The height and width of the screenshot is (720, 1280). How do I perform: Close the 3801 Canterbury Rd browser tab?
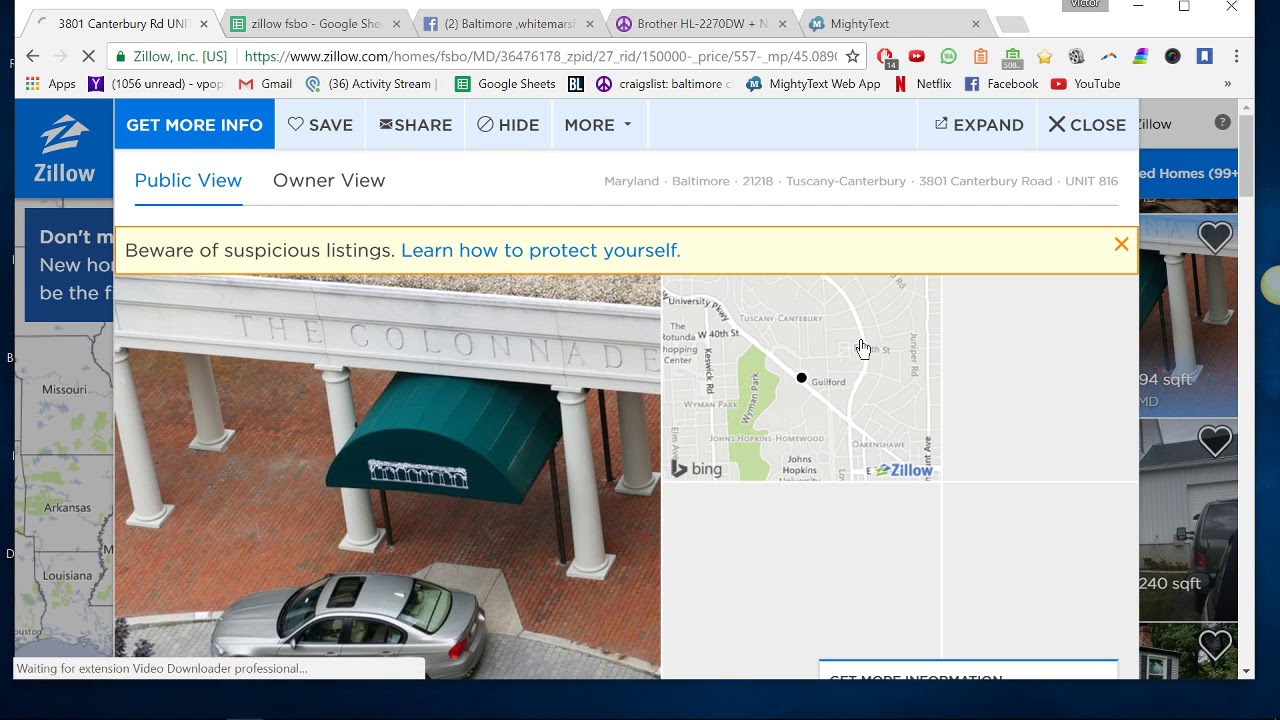point(204,24)
